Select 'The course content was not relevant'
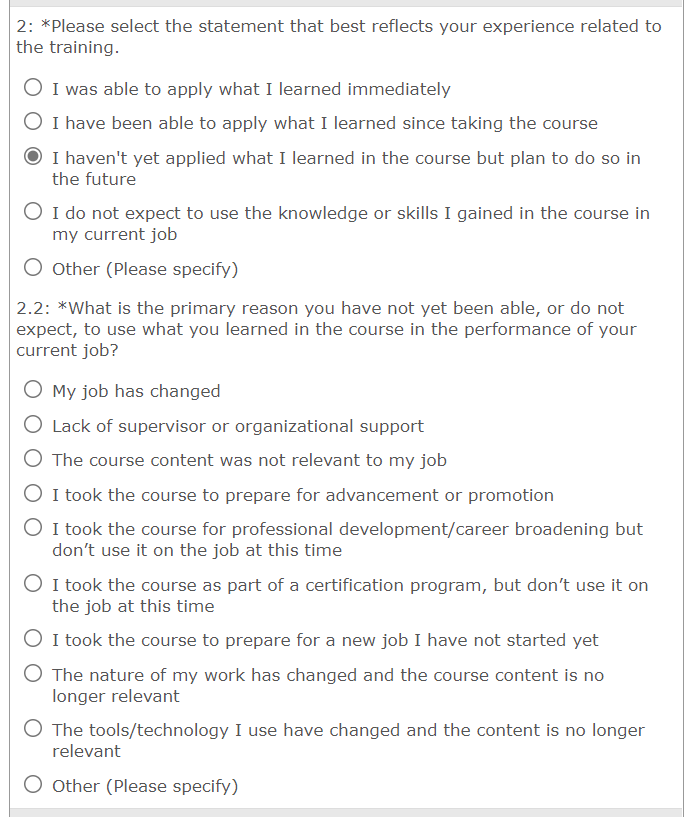The image size is (695, 817). pos(33,460)
